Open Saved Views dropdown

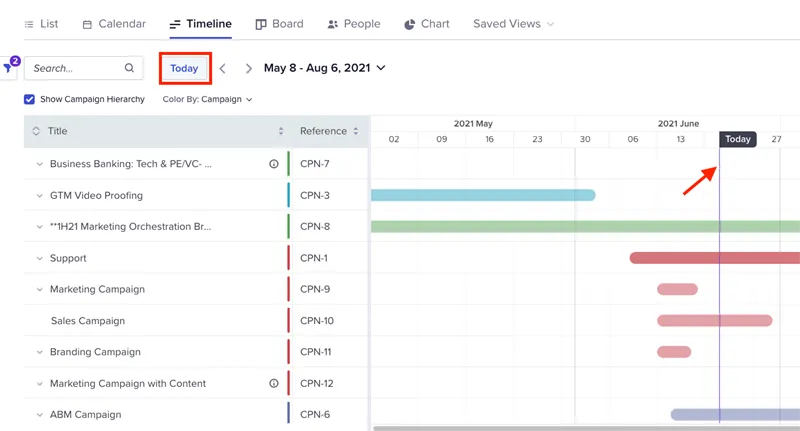(513, 24)
